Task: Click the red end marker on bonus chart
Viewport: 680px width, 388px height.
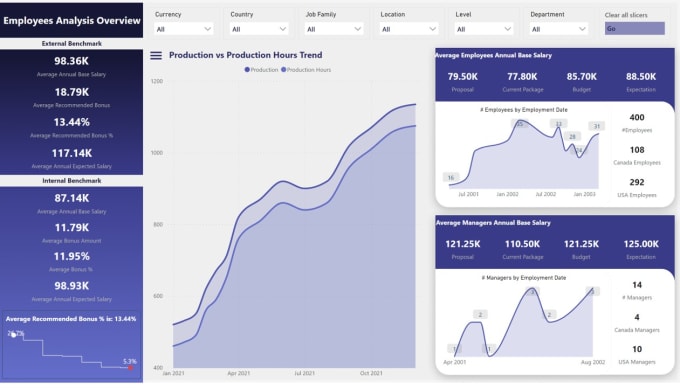Action: pyautogui.click(x=130, y=368)
